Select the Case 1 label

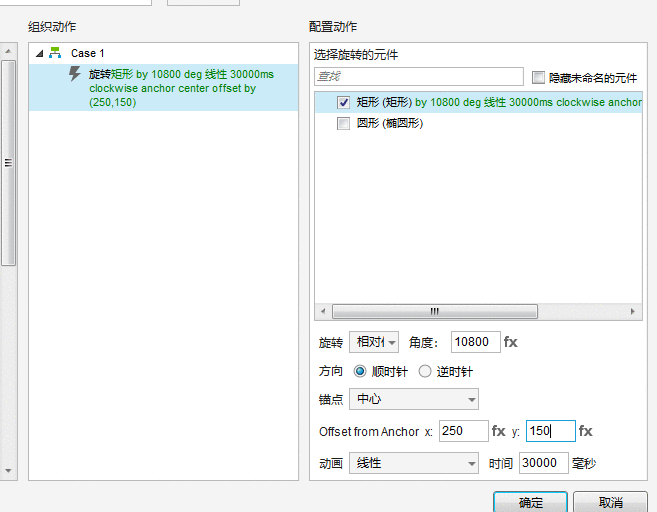[x=88, y=53]
